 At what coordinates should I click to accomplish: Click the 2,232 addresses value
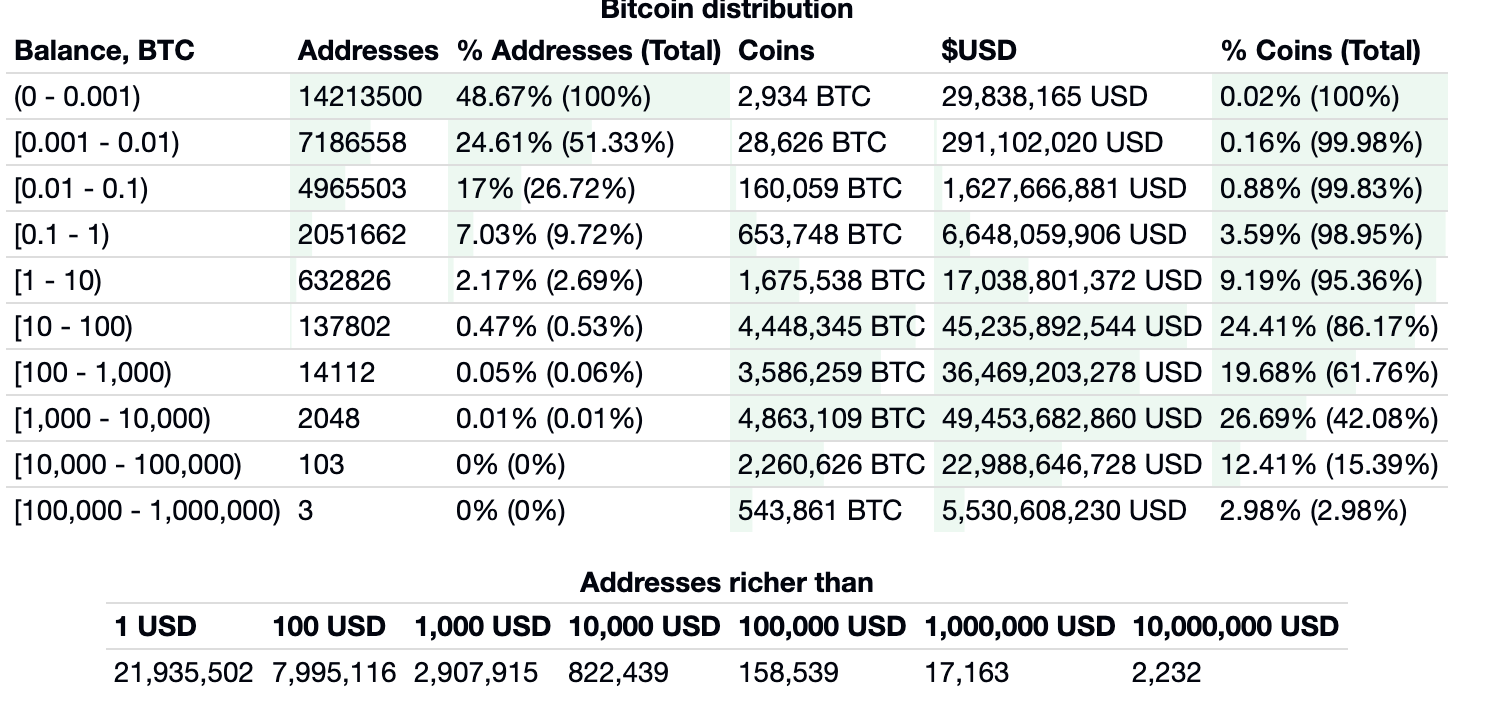pos(1165,673)
